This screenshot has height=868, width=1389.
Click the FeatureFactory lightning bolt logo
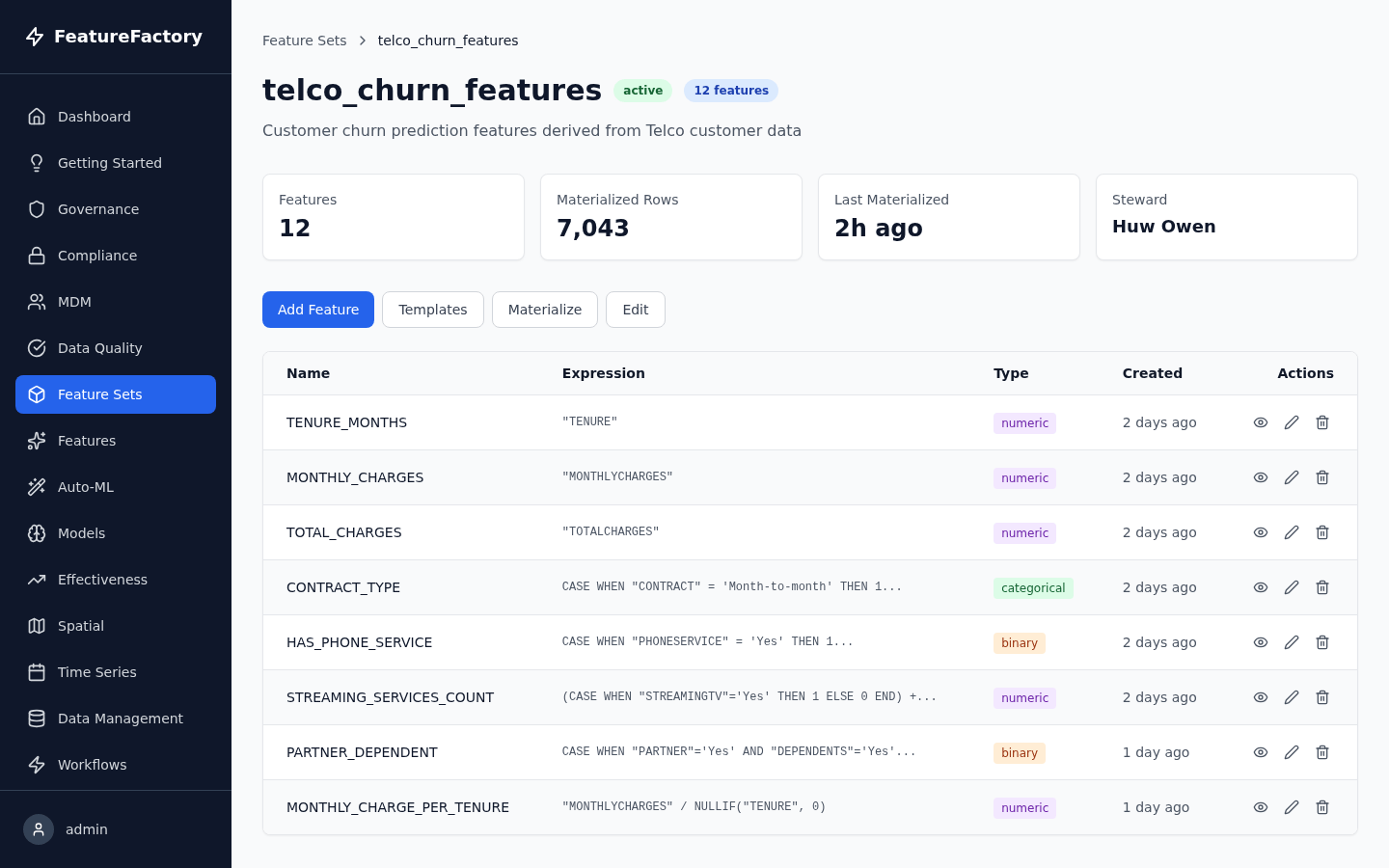35,37
